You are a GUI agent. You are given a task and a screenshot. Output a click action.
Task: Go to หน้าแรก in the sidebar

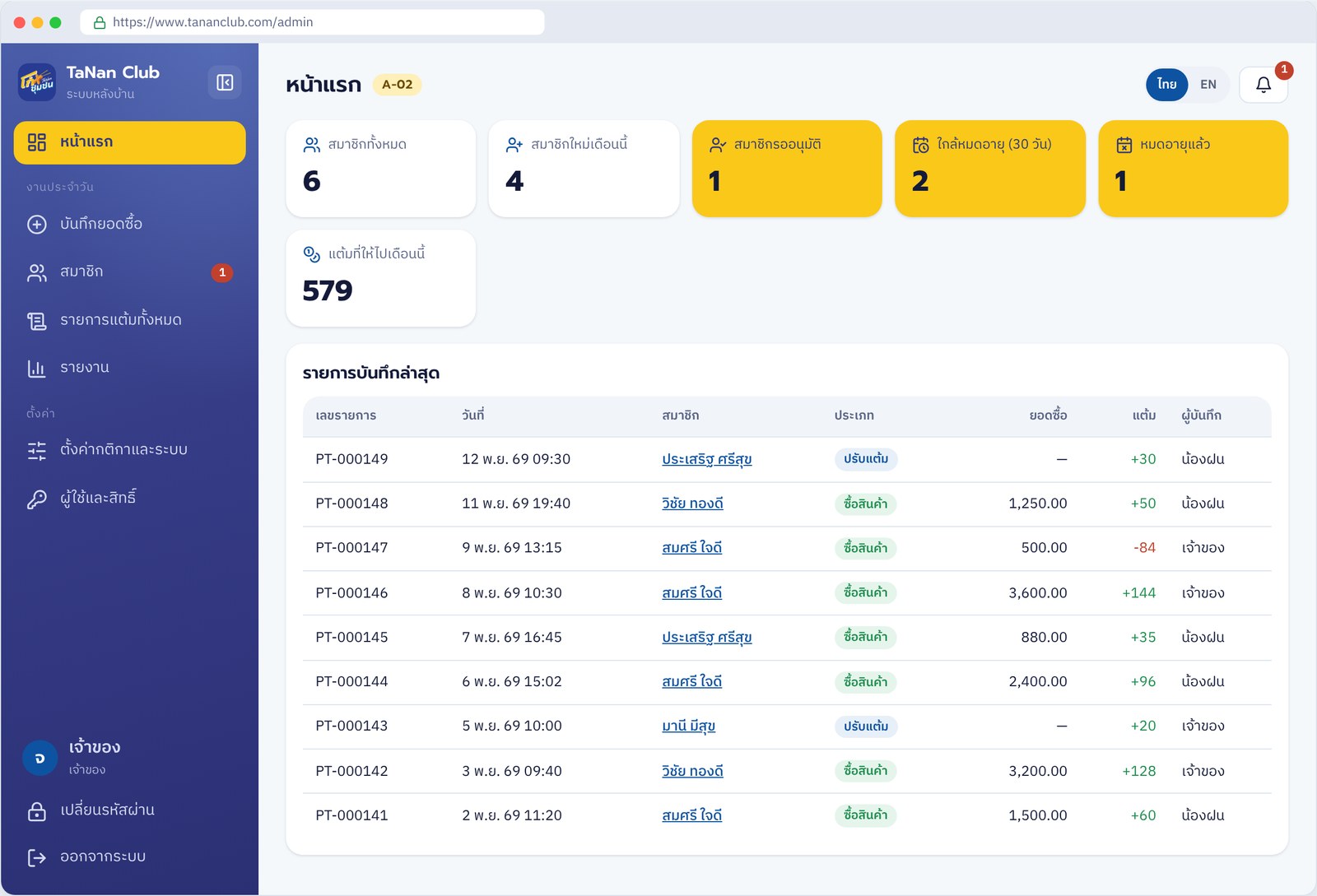tap(129, 142)
